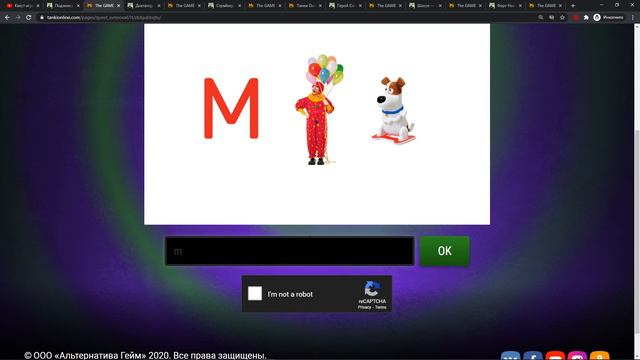Click the translate page icon

point(551,18)
